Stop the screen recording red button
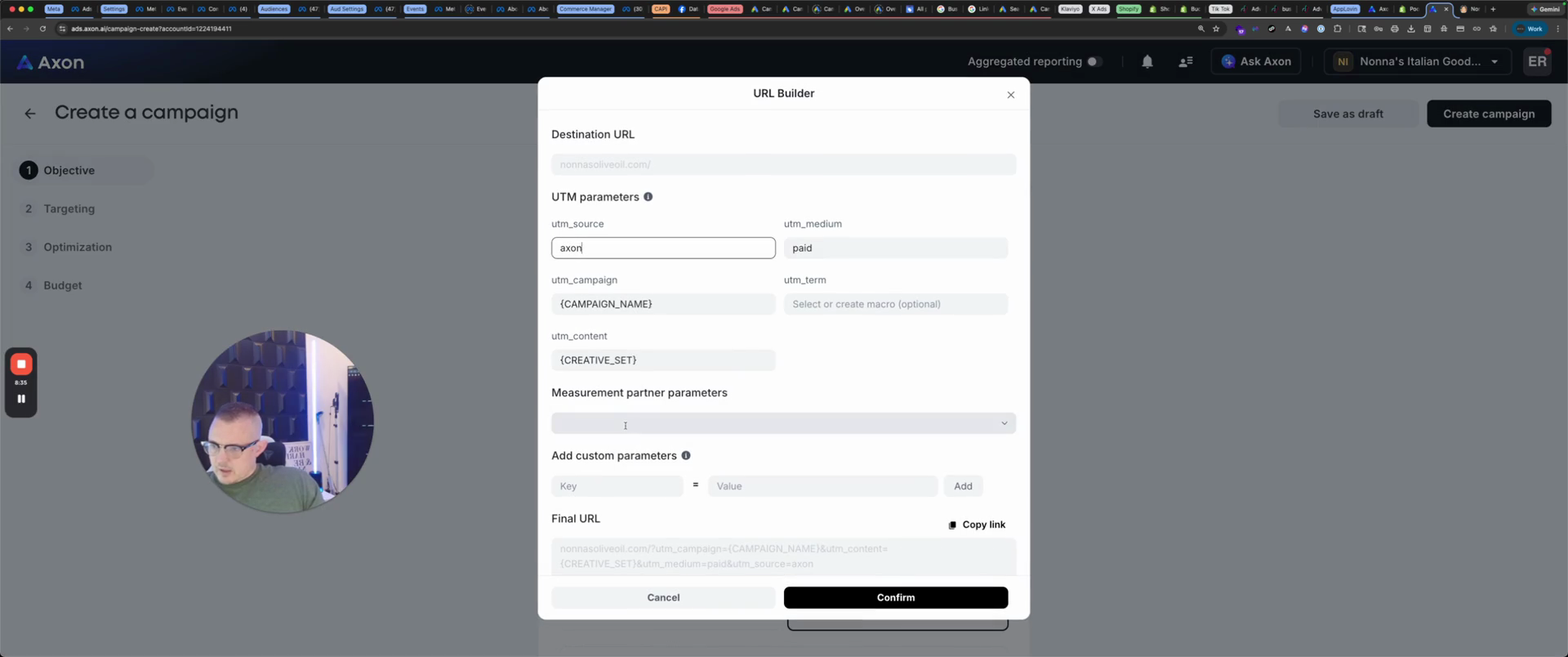The width and height of the screenshot is (1568, 657). pos(21,364)
